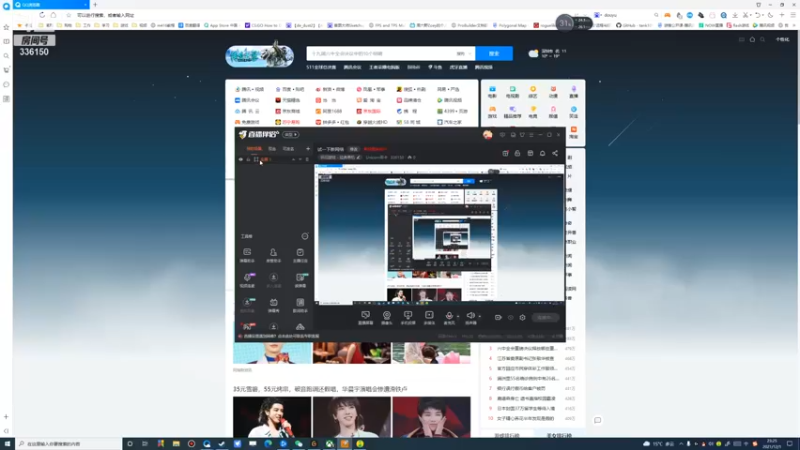Viewport: 800px width, 450px height.
Task: Open the streaming app's hamburger menu
Action: (x=531, y=135)
